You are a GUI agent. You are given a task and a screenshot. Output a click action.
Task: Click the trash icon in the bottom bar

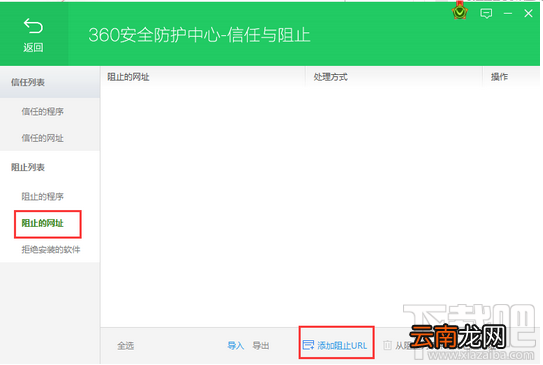tap(388, 345)
